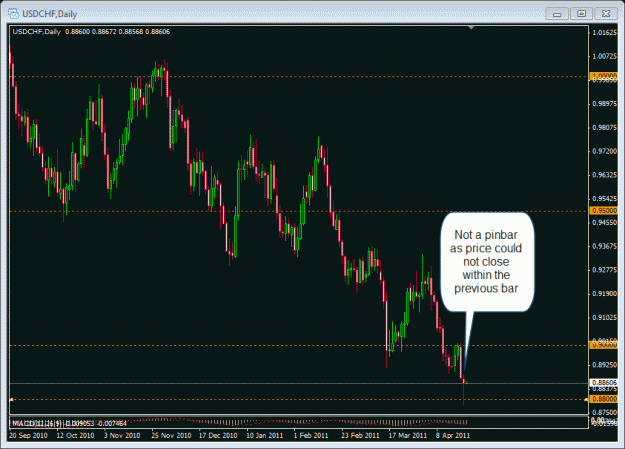The image size is (625, 449).
Task: Select the 1.00000 horizontal line price label
Action: 603,76
